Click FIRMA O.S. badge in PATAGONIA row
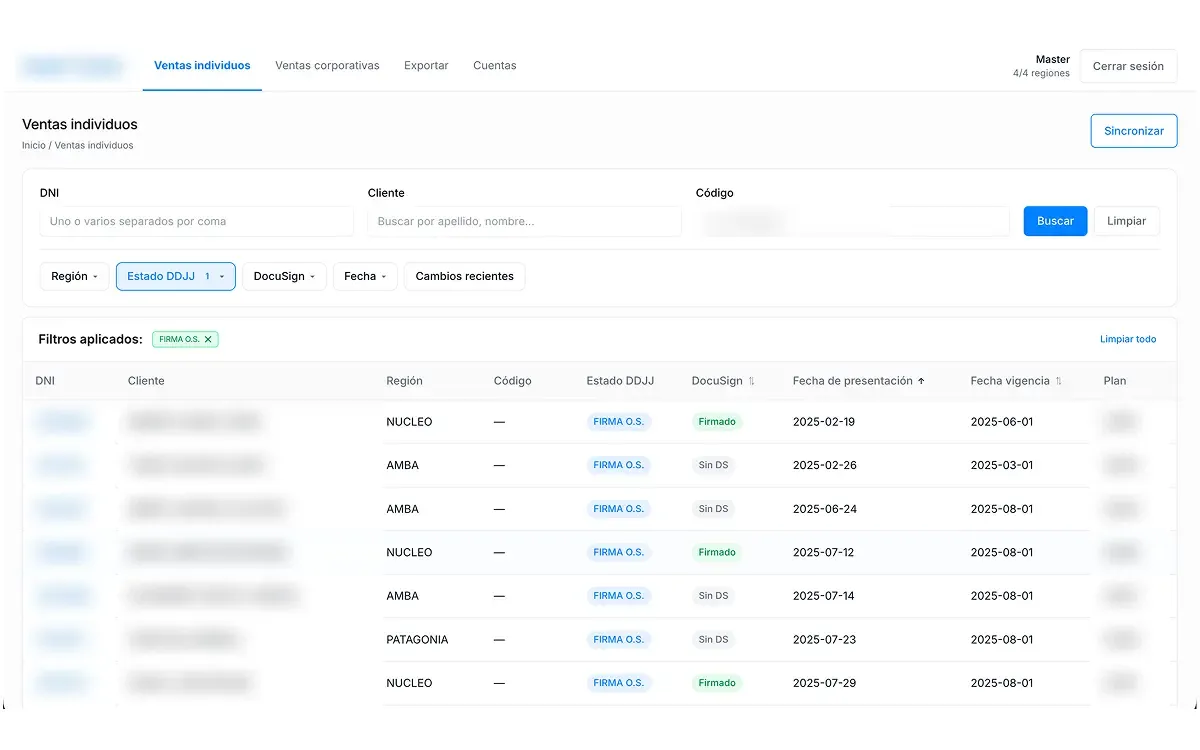The image size is (1200, 750). pyautogui.click(x=618, y=639)
